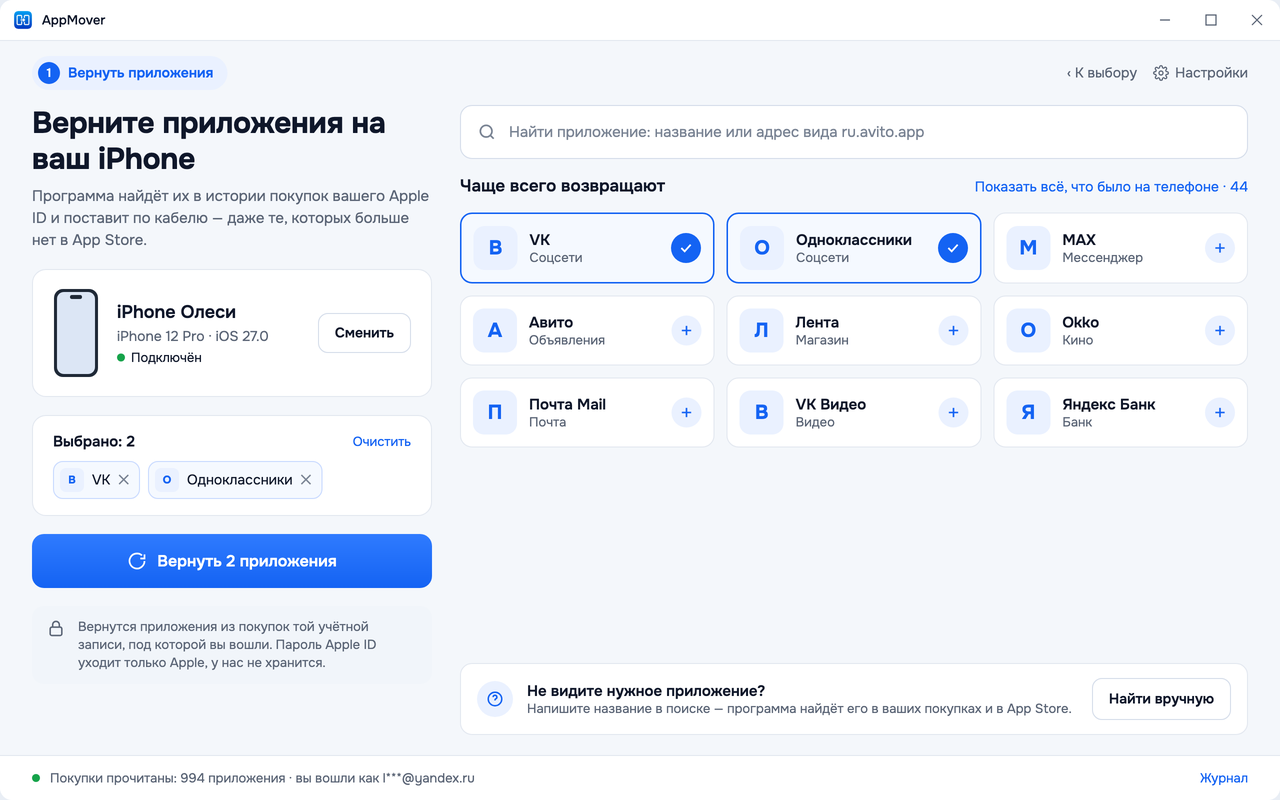Add Авито using its plus icon
The height and width of the screenshot is (800, 1280).
(x=686, y=330)
